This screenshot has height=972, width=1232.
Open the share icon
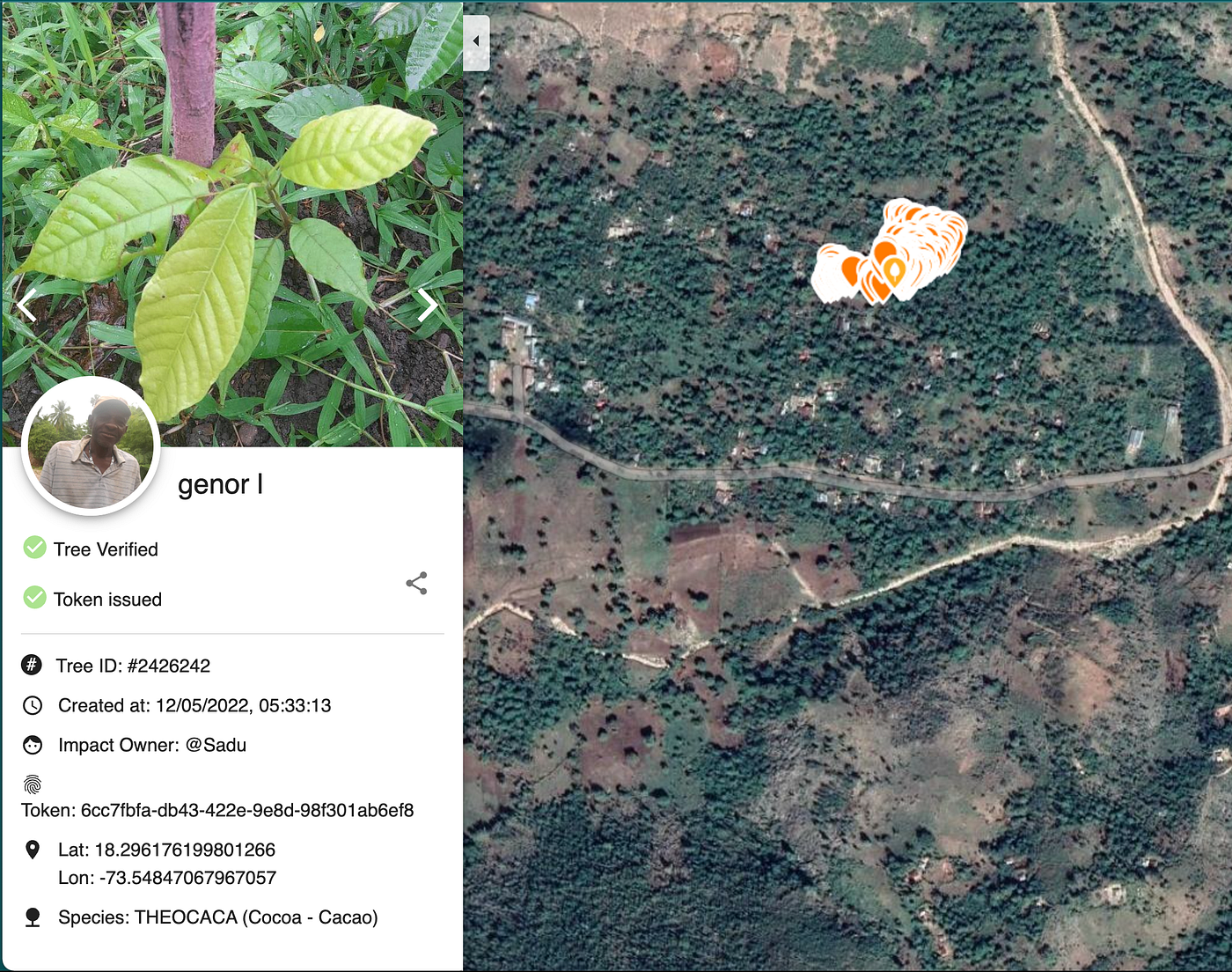(x=416, y=583)
